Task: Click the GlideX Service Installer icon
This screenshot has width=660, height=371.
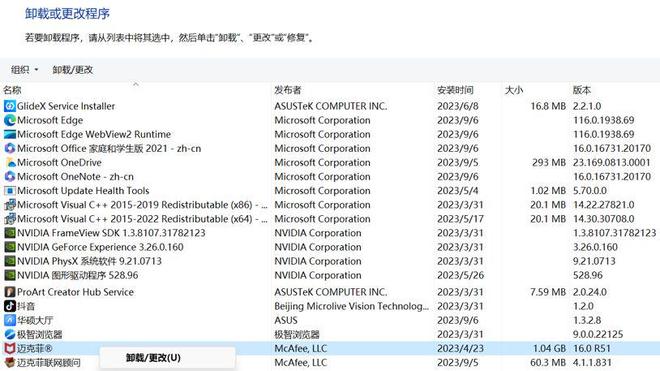Action: coord(10,106)
